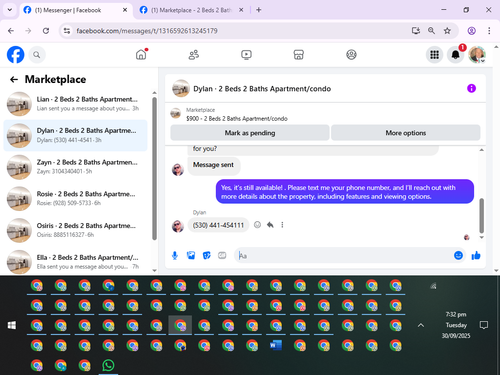This screenshot has width=500, height=375.
Task: Open the Marketplace storefront icon
Action: [x=298, y=55]
